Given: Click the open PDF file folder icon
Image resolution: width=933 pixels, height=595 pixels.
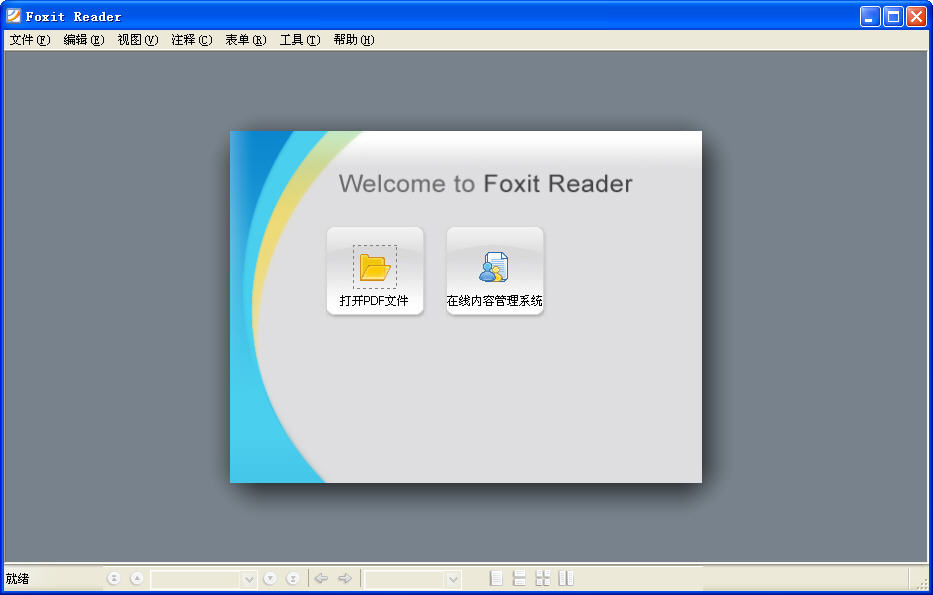Looking at the screenshot, I should (x=375, y=267).
